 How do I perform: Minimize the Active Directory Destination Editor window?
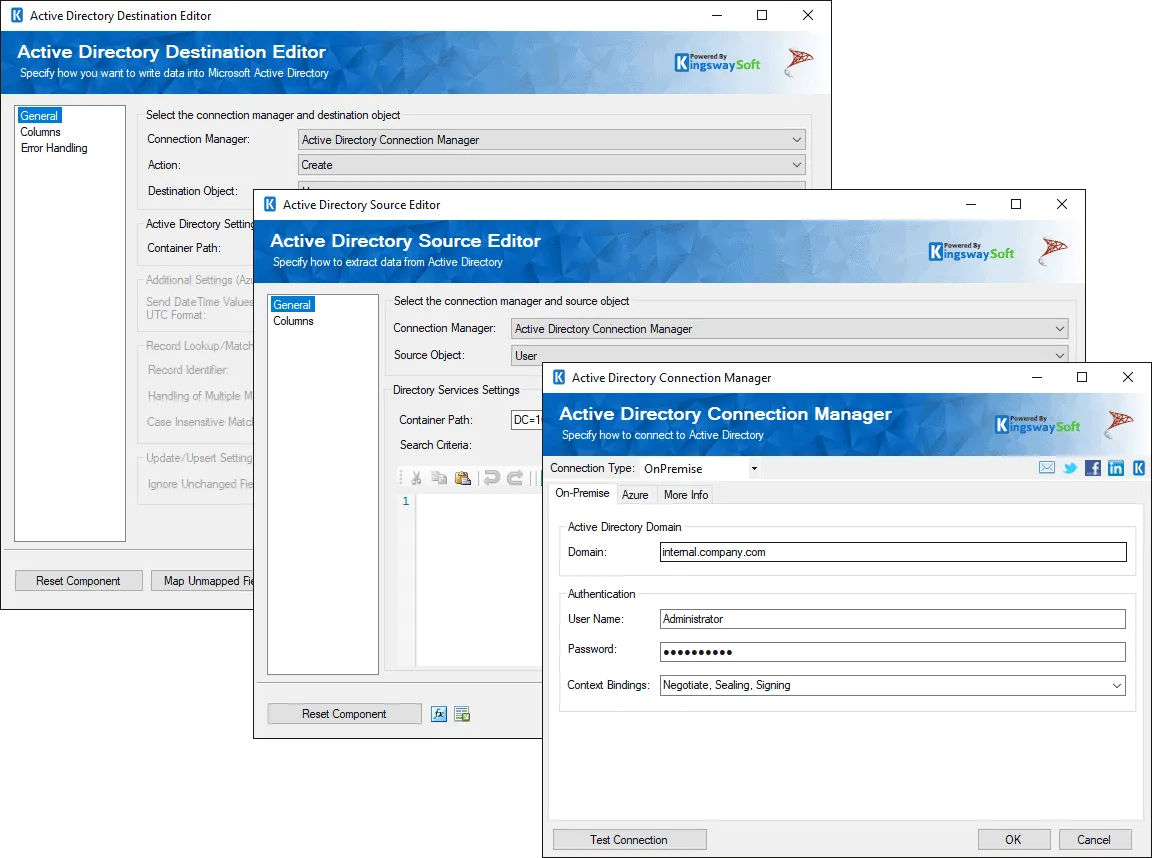717,15
